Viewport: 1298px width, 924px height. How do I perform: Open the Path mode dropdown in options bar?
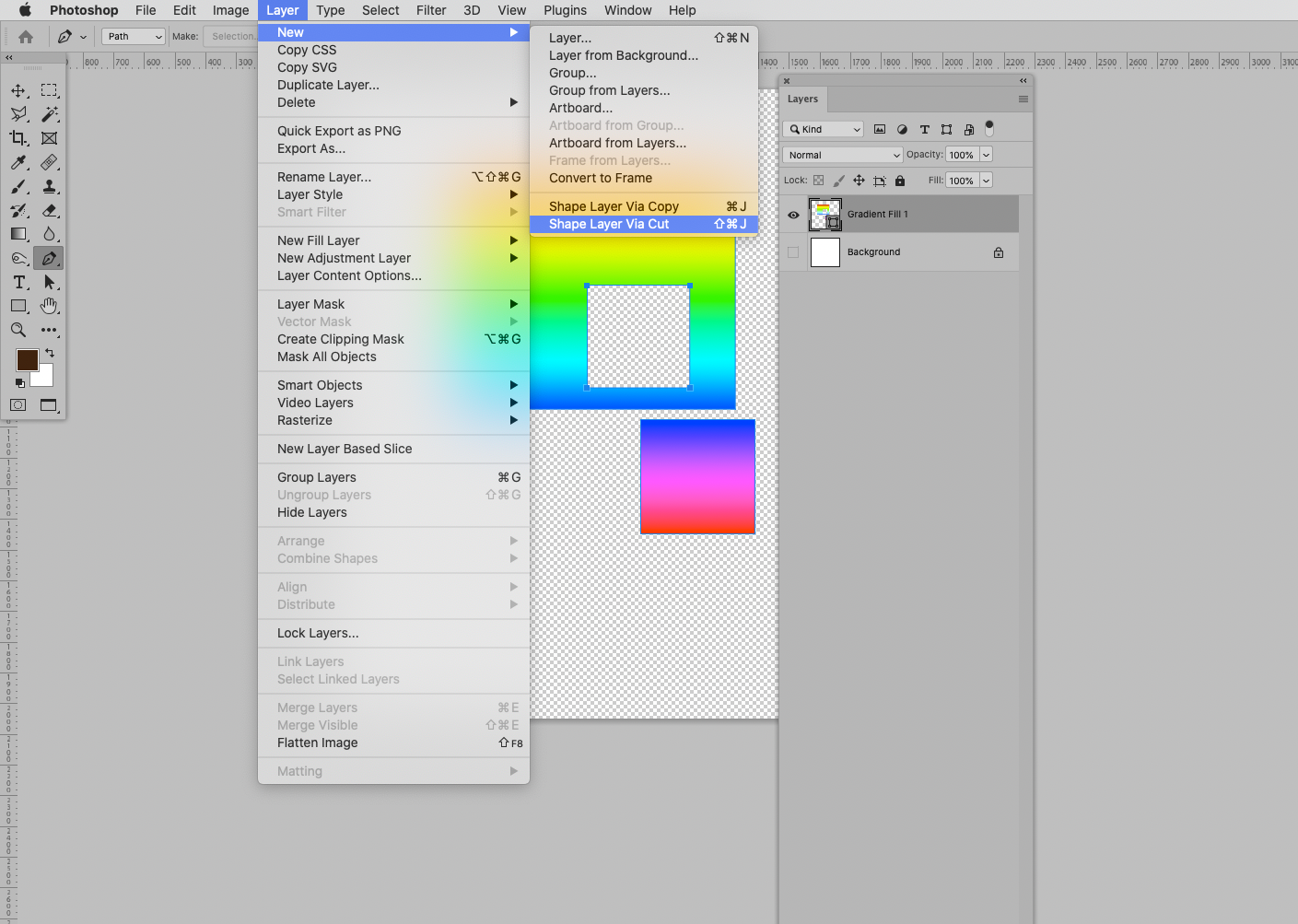click(x=134, y=37)
